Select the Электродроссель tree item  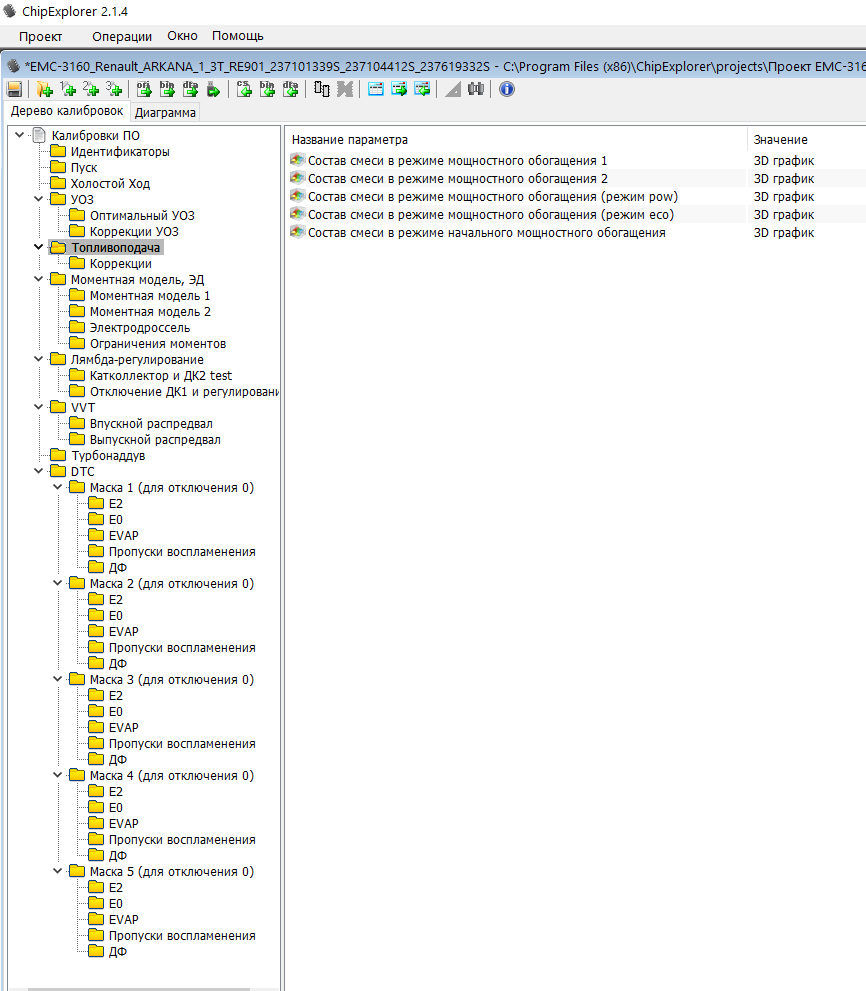point(139,328)
